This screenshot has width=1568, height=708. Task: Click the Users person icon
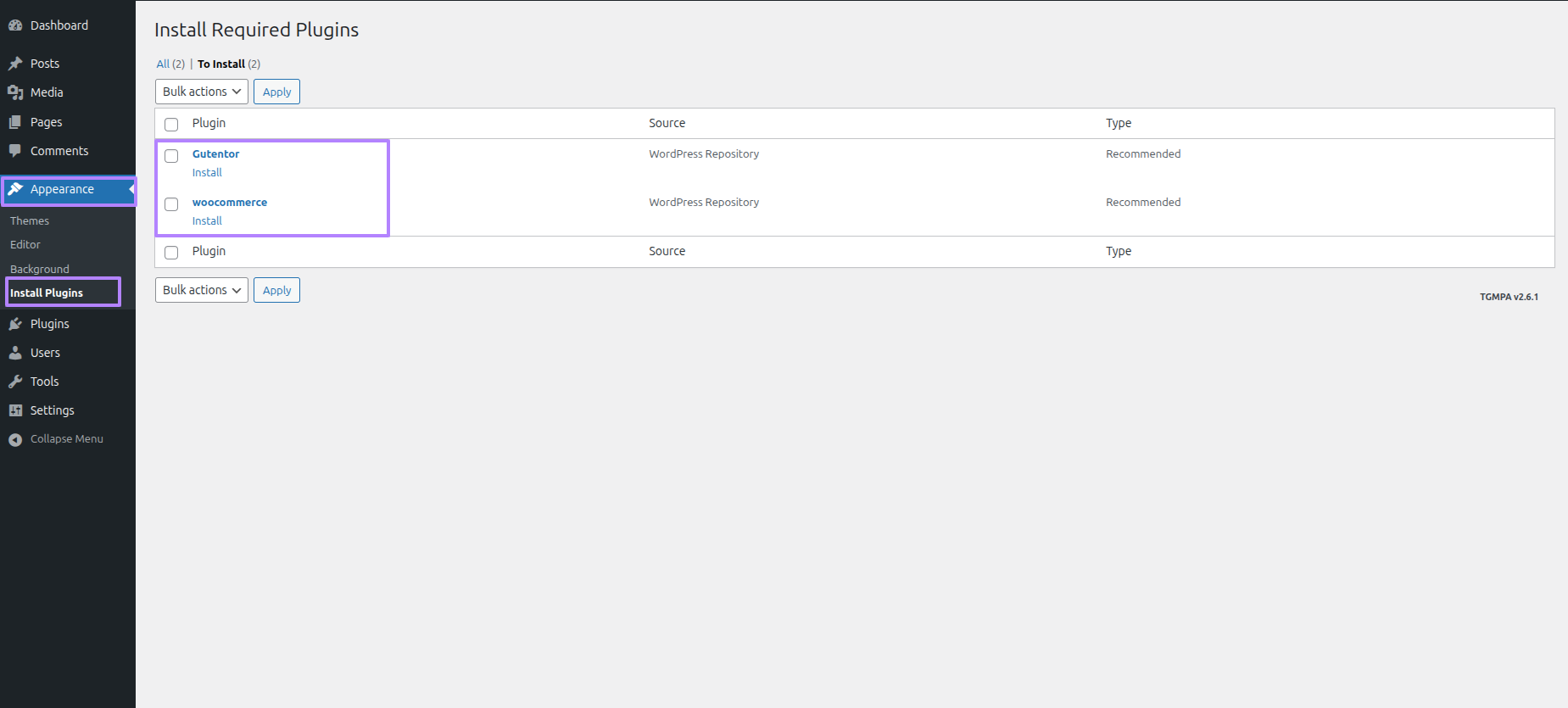pos(15,353)
